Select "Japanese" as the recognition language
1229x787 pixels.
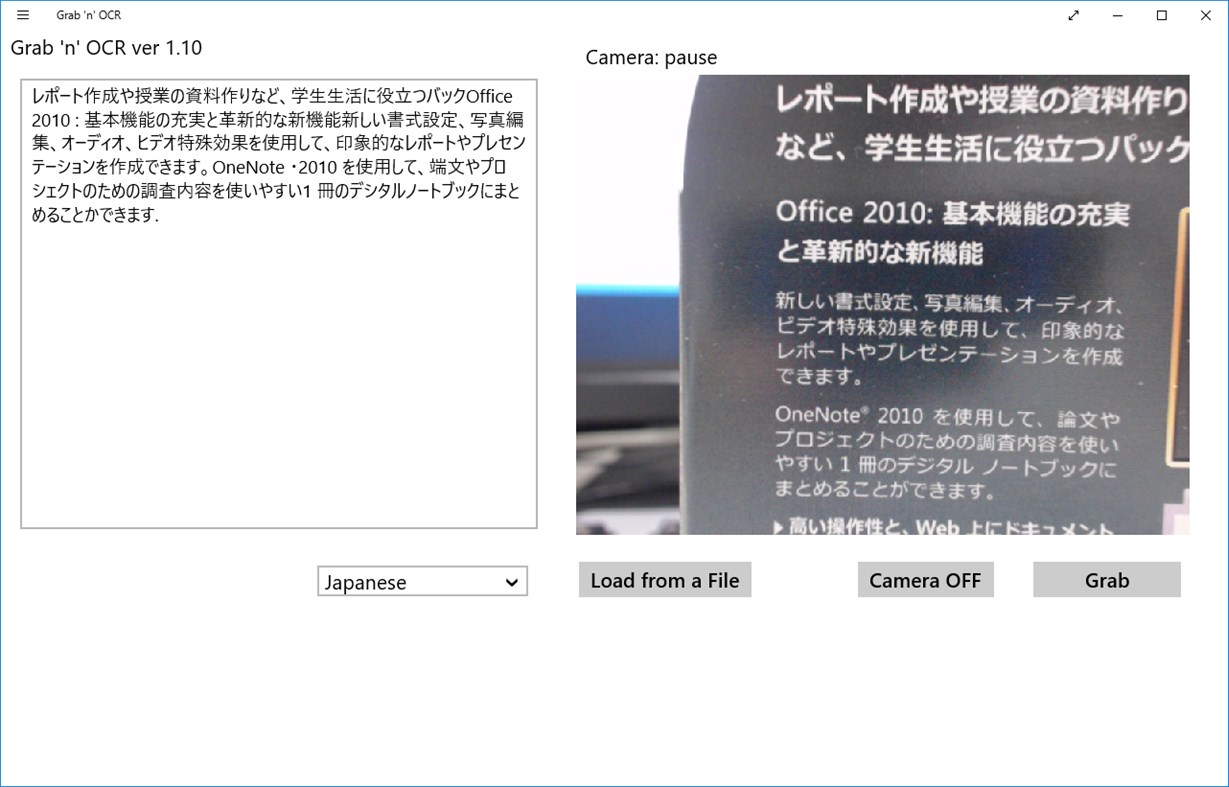(420, 581)
